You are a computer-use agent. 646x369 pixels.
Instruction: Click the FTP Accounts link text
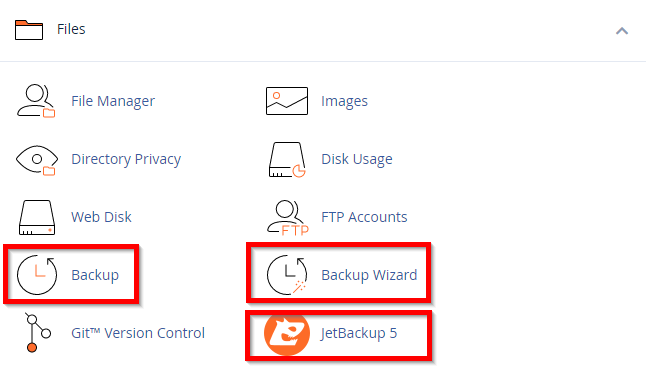[364, 217]
